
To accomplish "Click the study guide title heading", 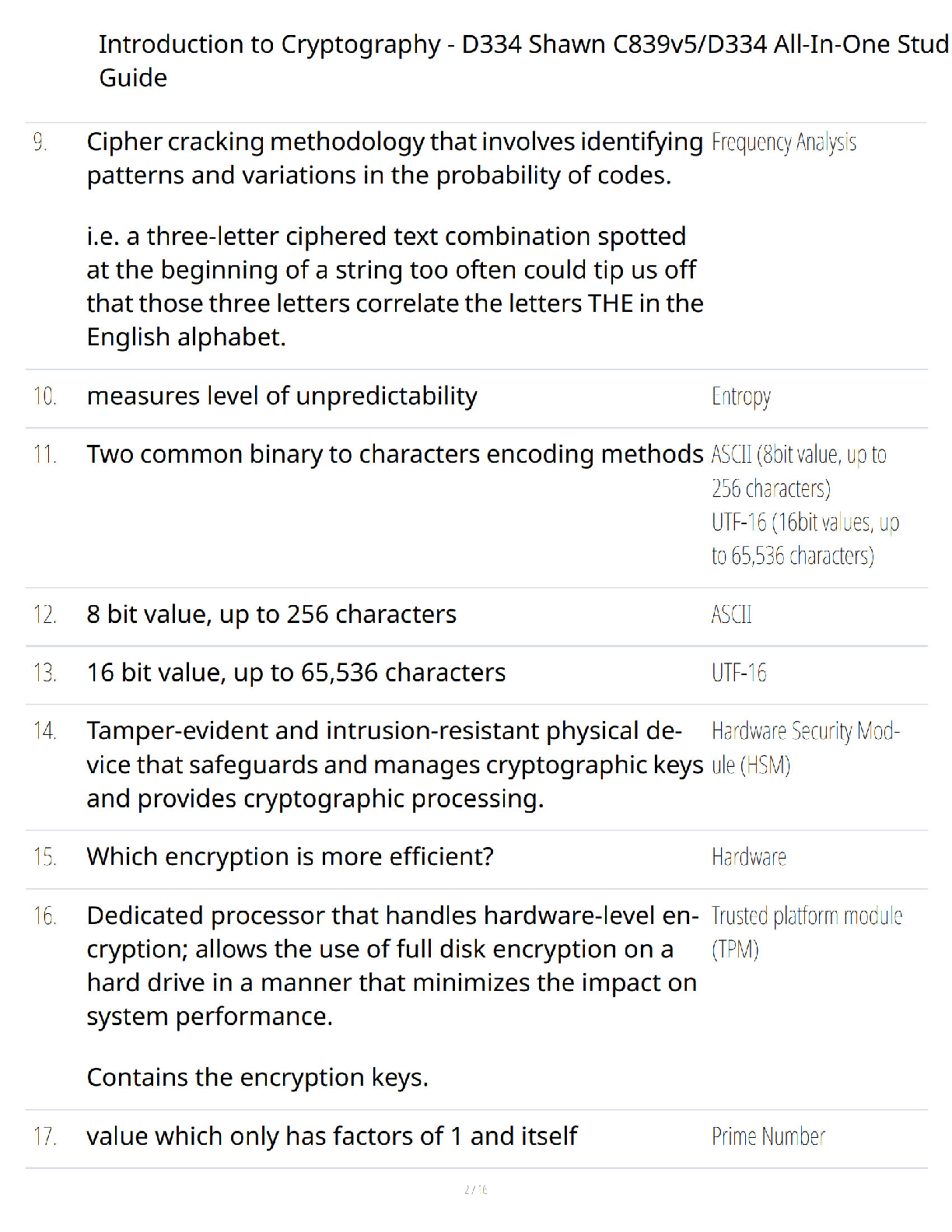I will (x=524, y=61).
